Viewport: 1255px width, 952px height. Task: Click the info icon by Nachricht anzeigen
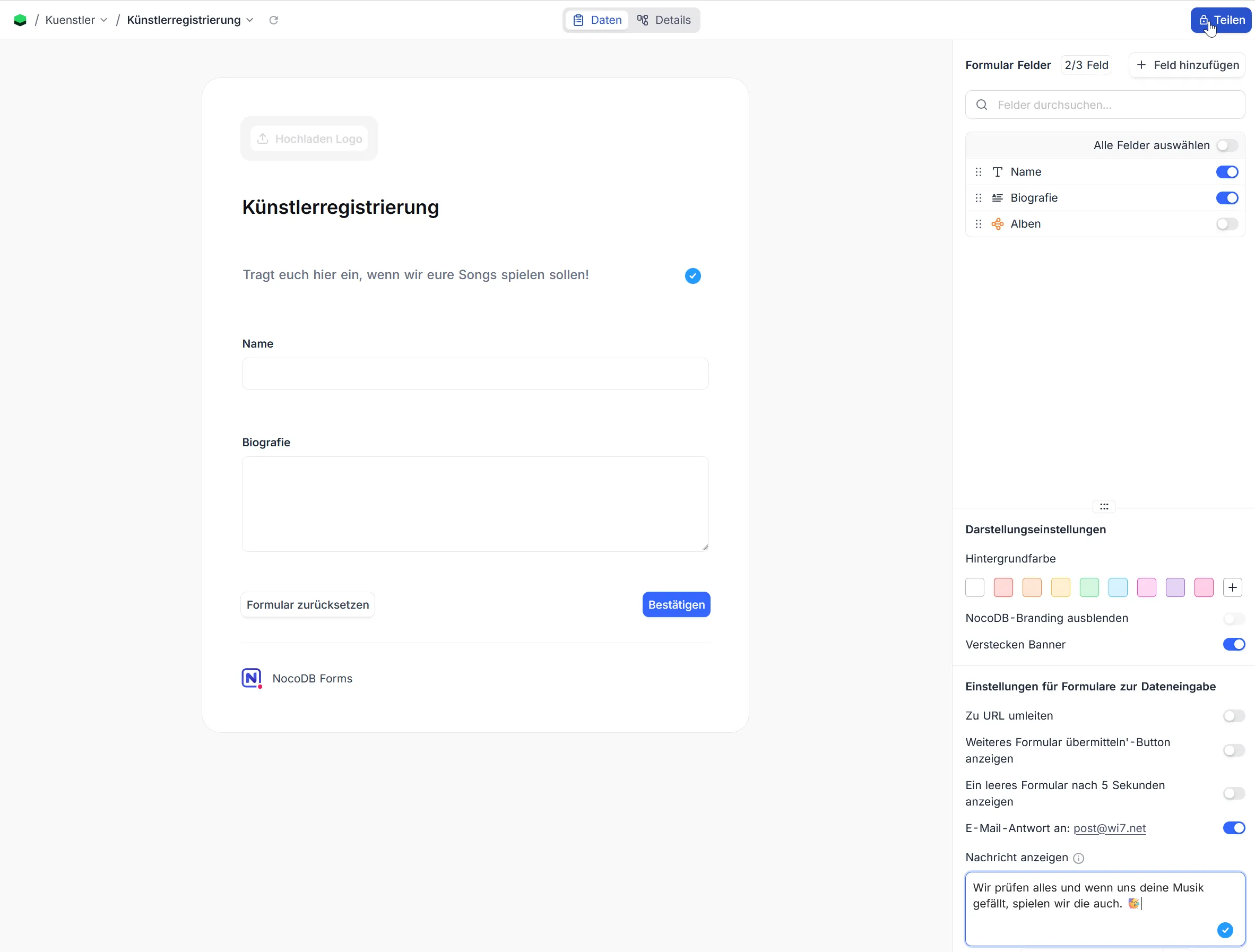click(1078, 859)
